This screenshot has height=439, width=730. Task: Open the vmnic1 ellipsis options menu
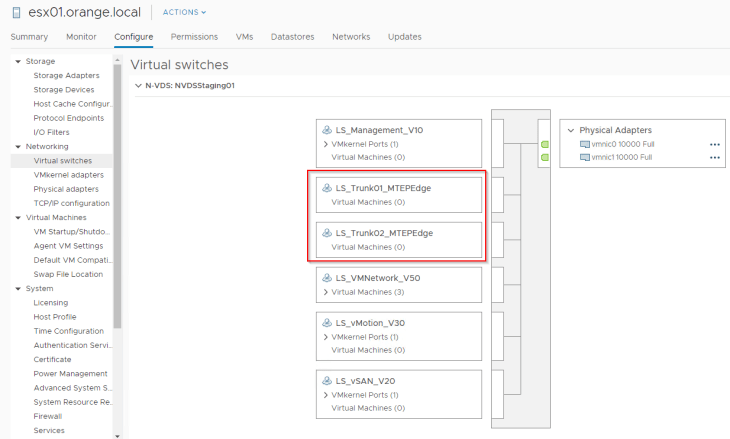714,157
